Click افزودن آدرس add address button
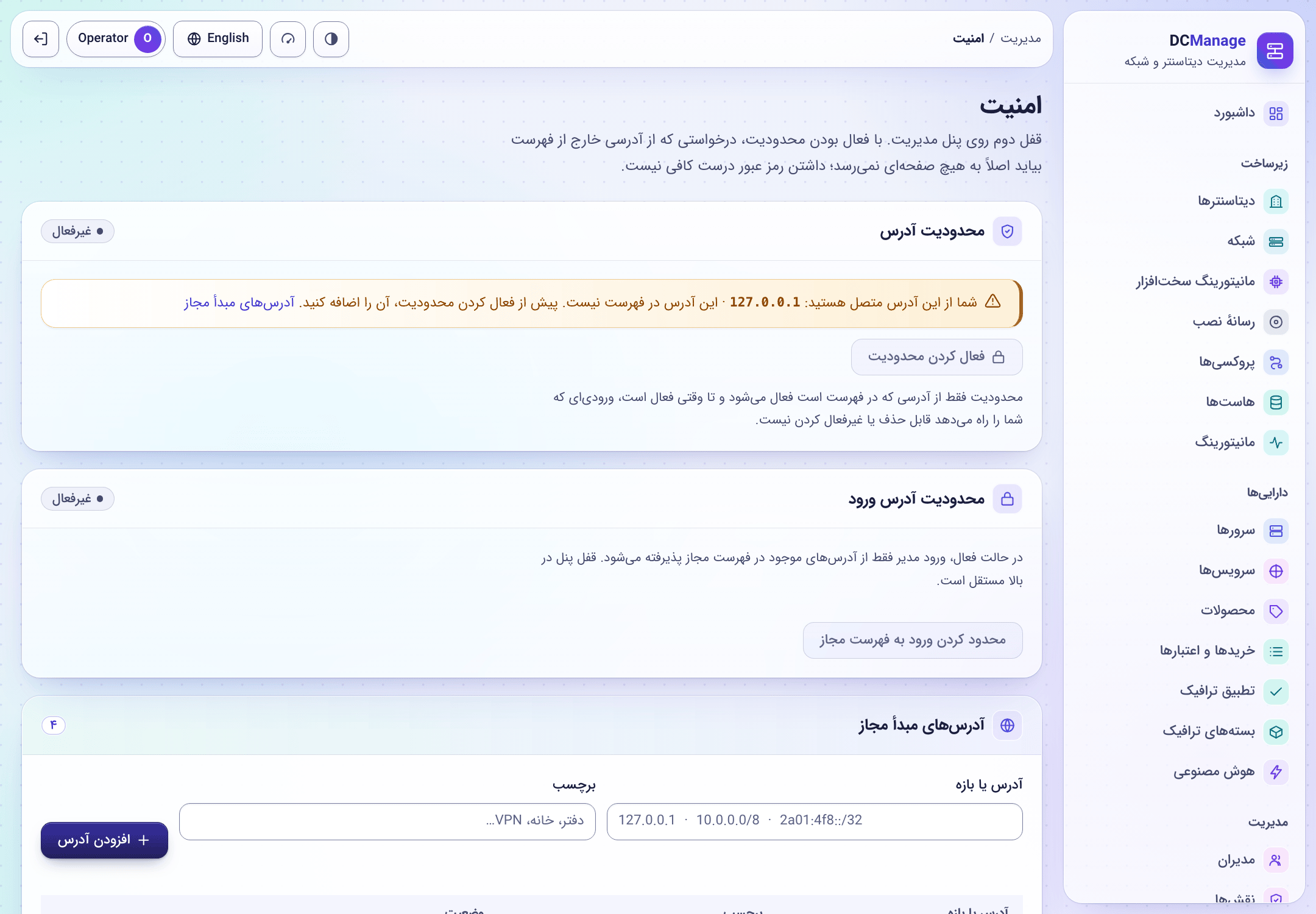 coord(104,840)
